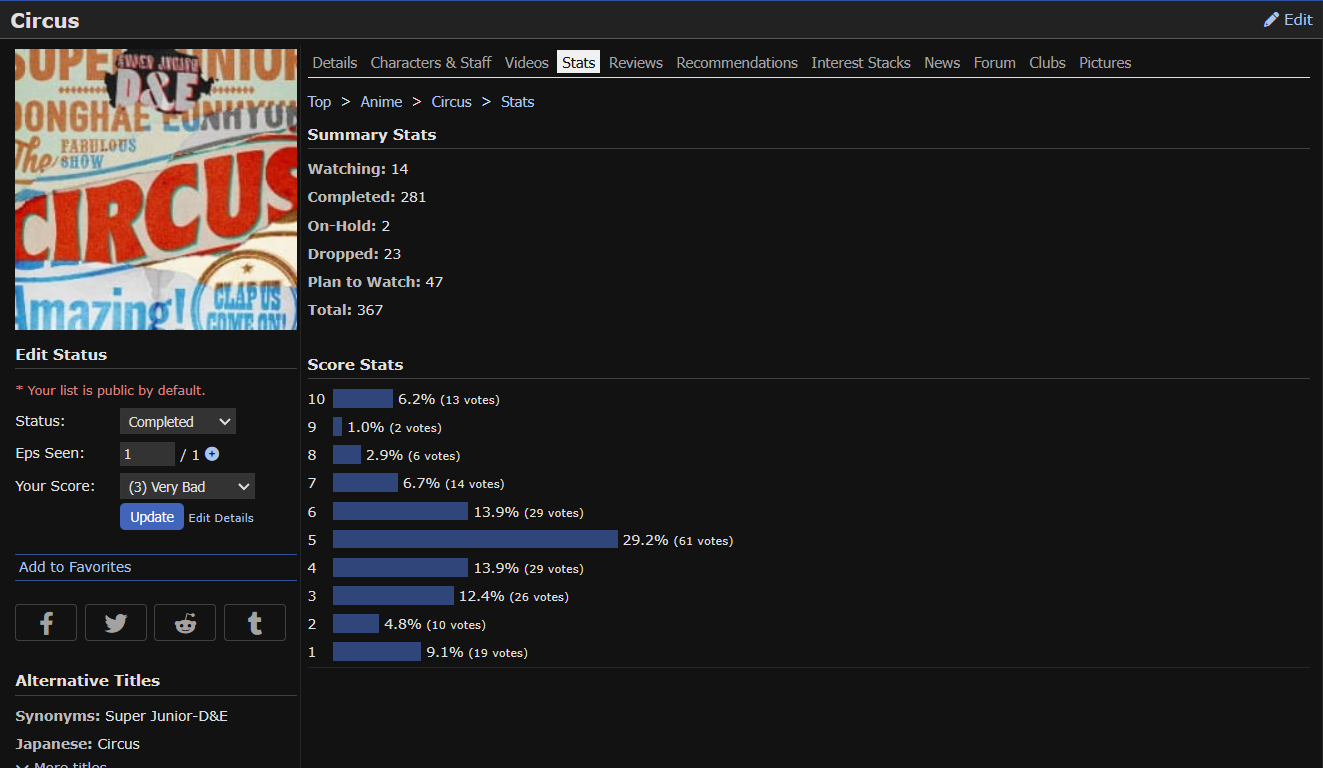The height and width of the screenshot is (768, 1323).
Task: Go to Top breadcrumb
Action: tap(319, 102)
